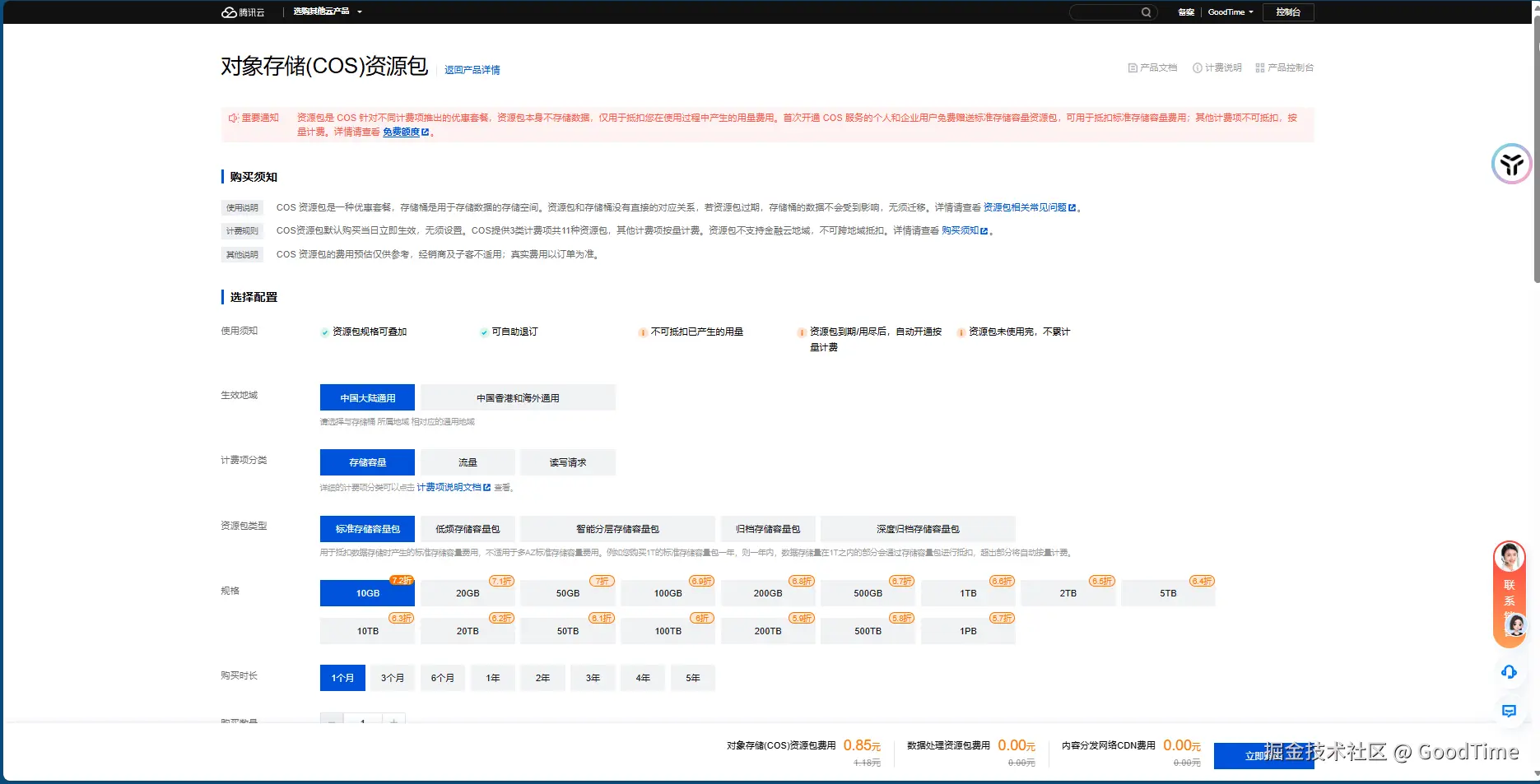
Task: Expand the 选购其他云产品 dropdown
Action: 328,12
